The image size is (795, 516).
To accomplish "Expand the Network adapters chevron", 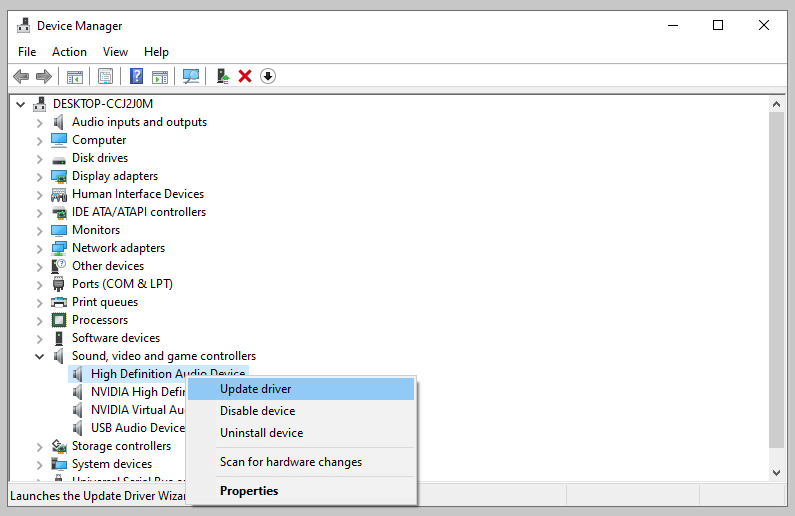I will 40,249.
